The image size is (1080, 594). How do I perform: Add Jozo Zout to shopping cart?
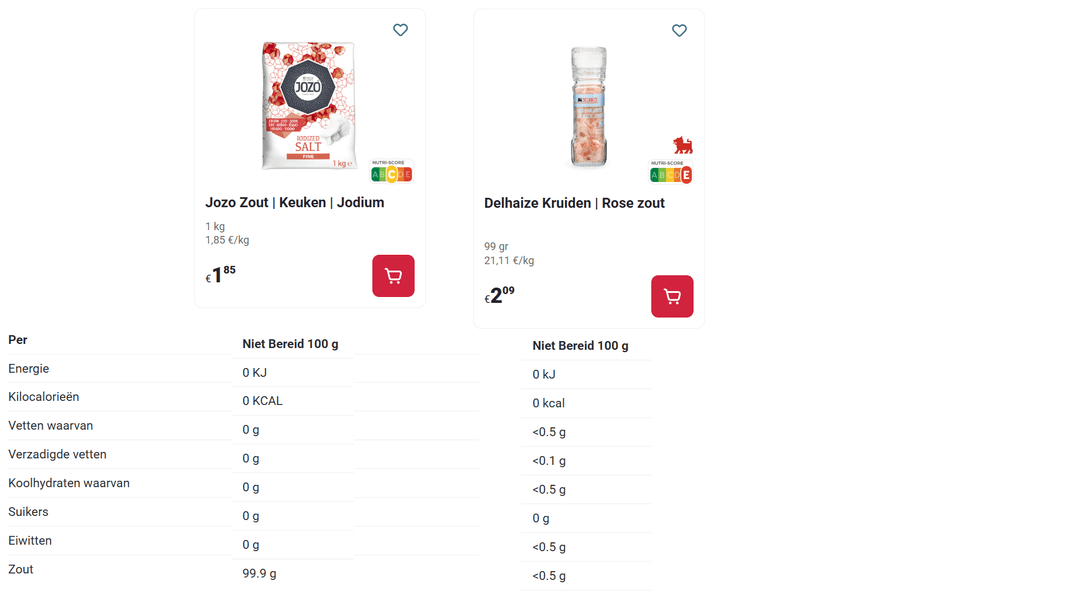point(393,276)
